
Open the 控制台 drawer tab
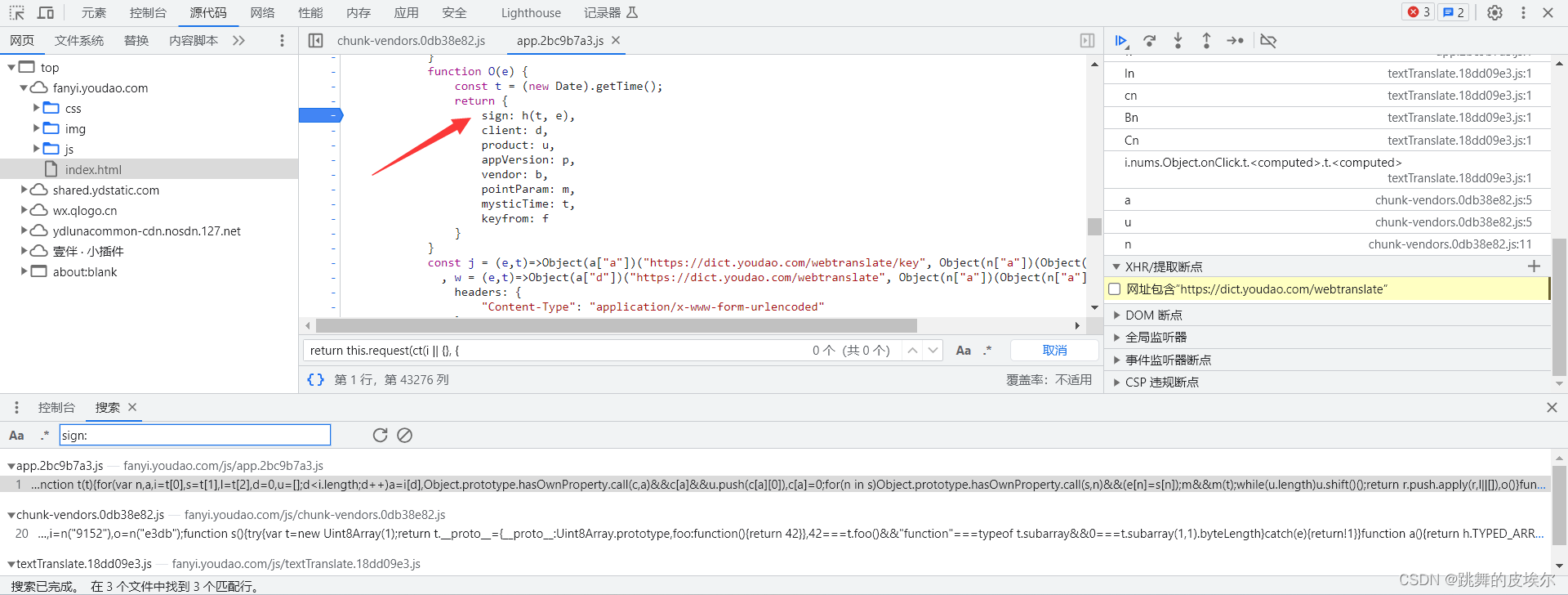pyautogui.click(x=56, y=407)
